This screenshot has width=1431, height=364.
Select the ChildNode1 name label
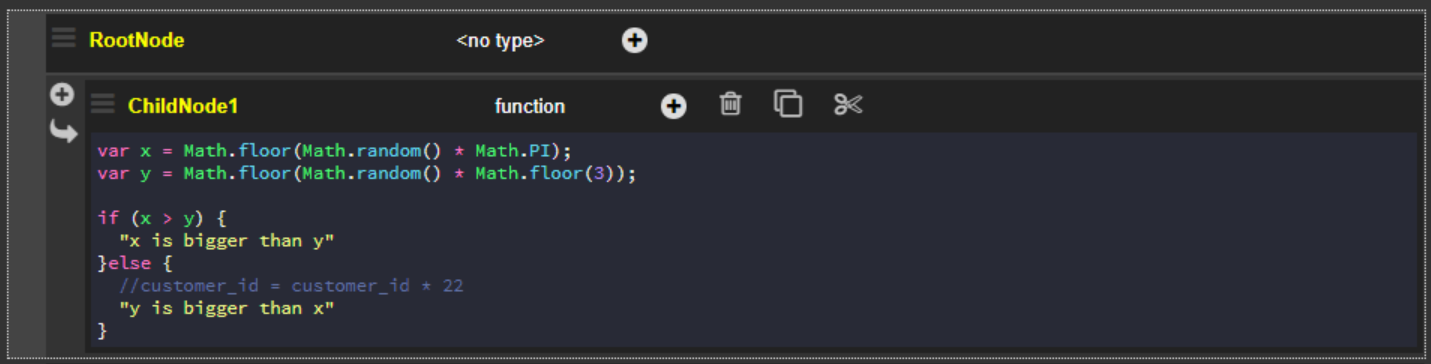coord(183,106)
